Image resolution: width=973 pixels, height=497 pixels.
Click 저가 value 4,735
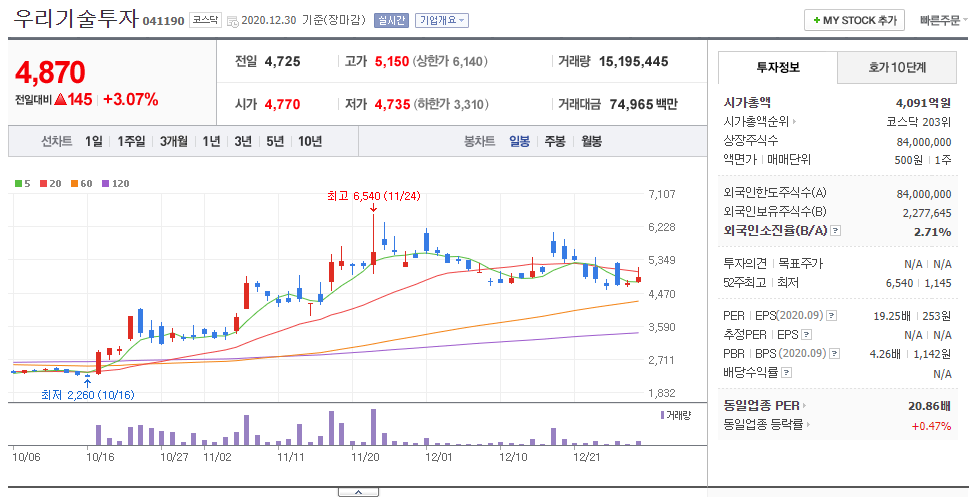point(392,104)
